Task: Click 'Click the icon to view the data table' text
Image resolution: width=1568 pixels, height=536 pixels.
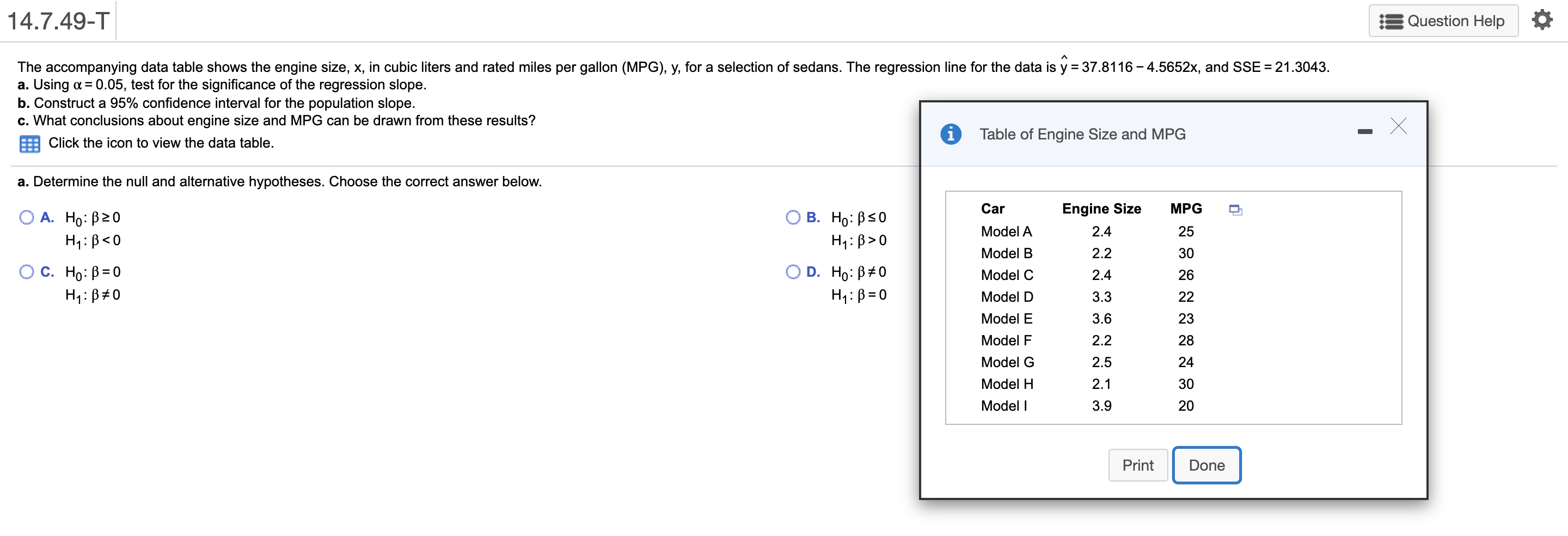Action: point(161,143)
